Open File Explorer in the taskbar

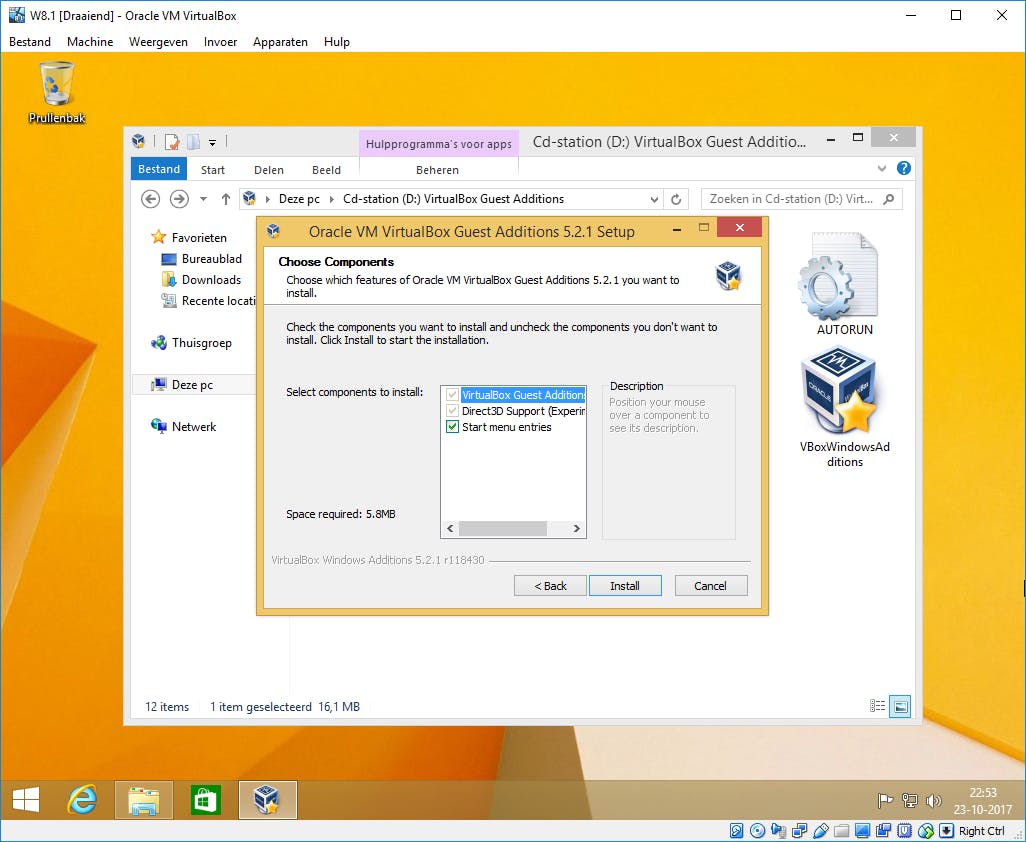point(144,799)
